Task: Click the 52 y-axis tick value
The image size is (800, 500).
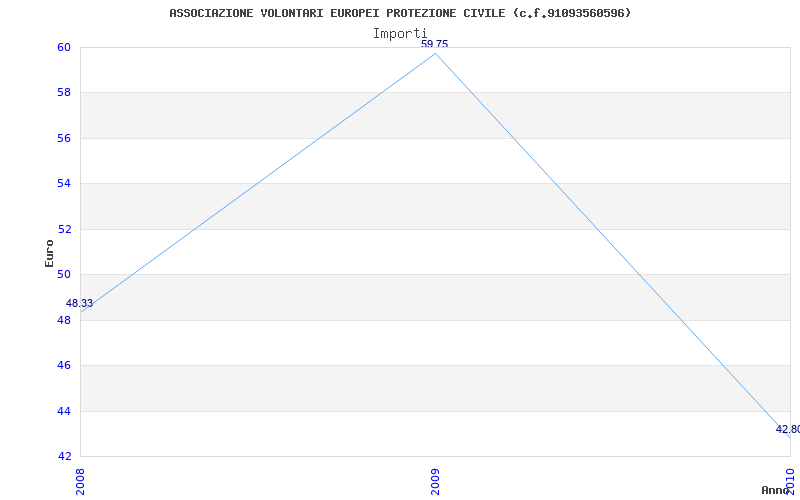Action: pyautogui.click(x=63, y=229)
